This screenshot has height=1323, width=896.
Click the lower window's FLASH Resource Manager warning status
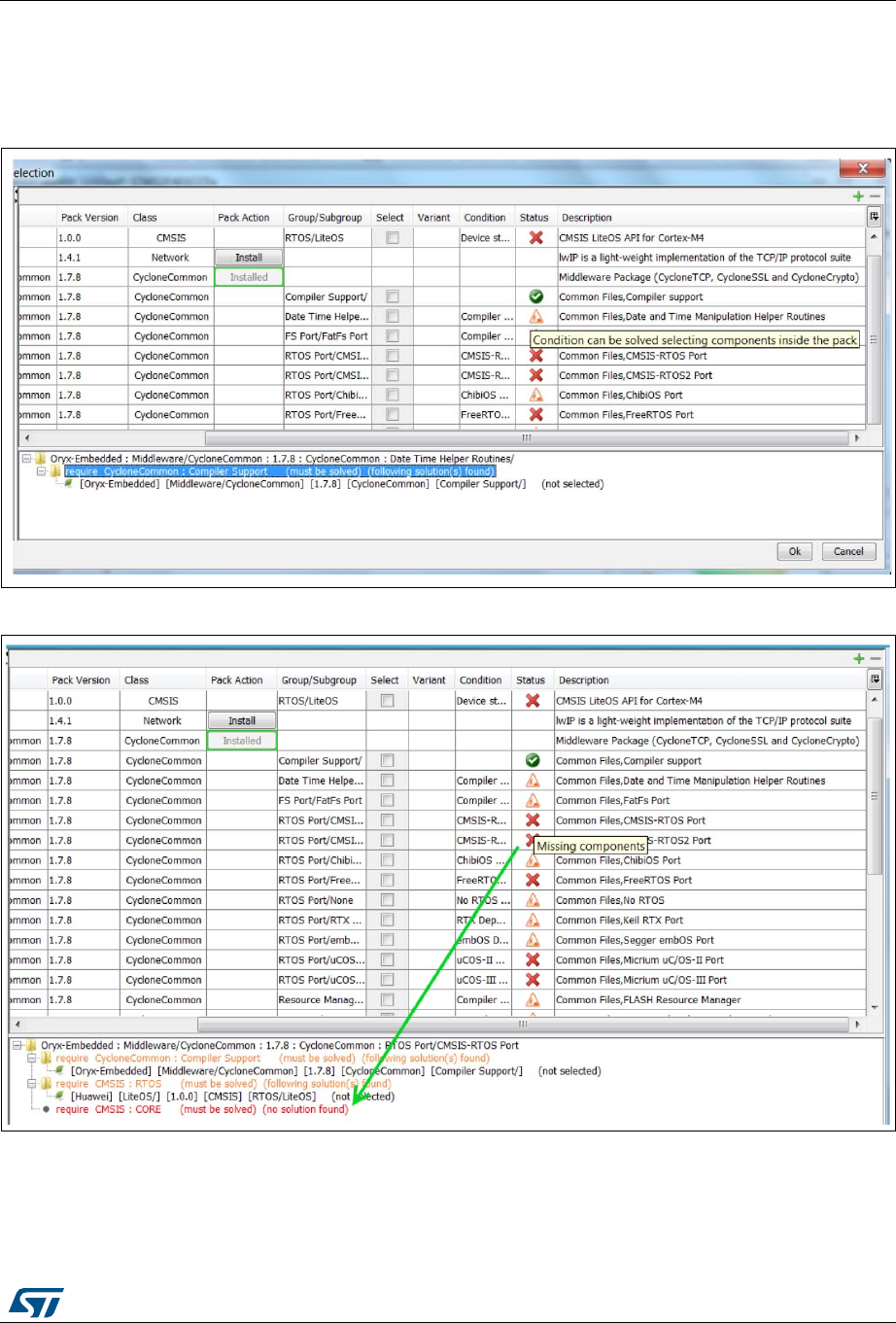click(x=533, y=999)
